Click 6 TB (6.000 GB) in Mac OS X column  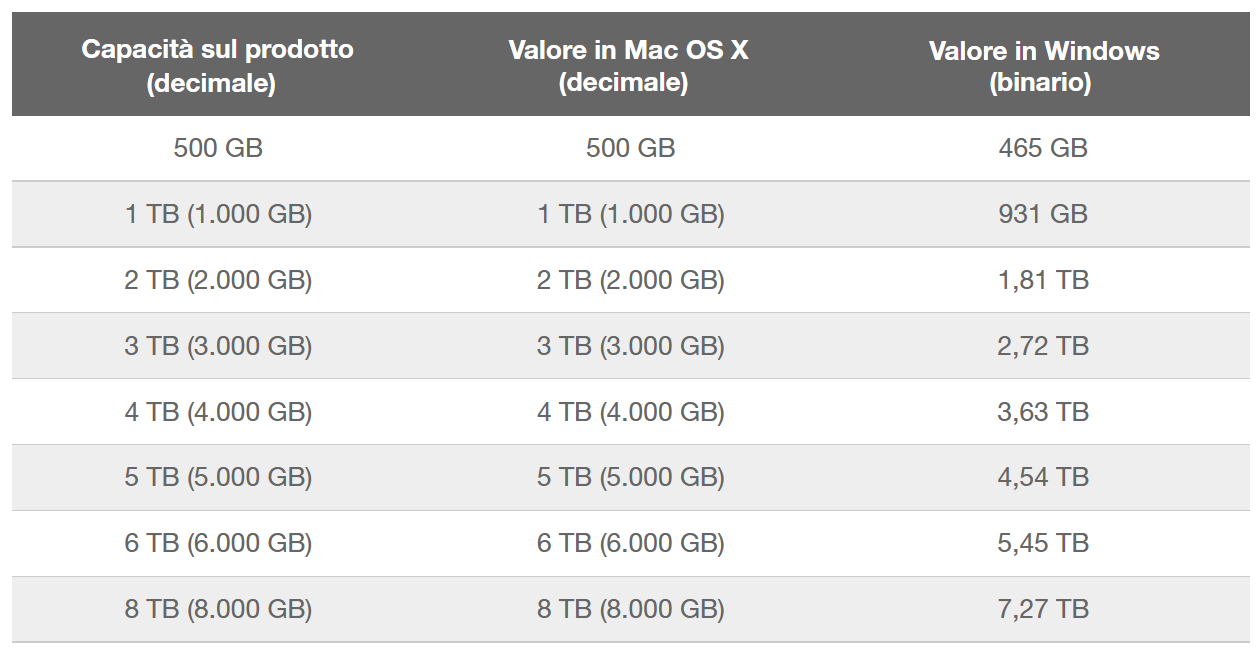pyautogui.click(x=631, y=544)
